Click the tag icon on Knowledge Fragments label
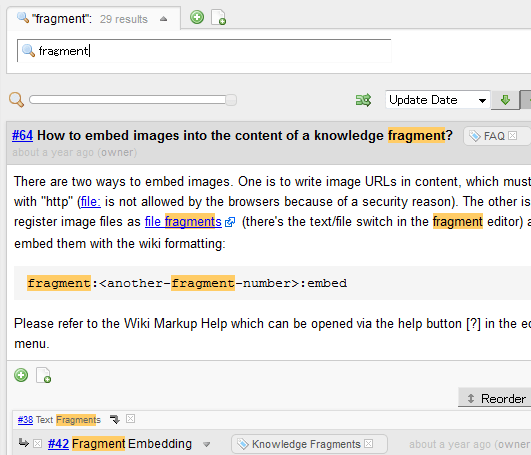 243,444
